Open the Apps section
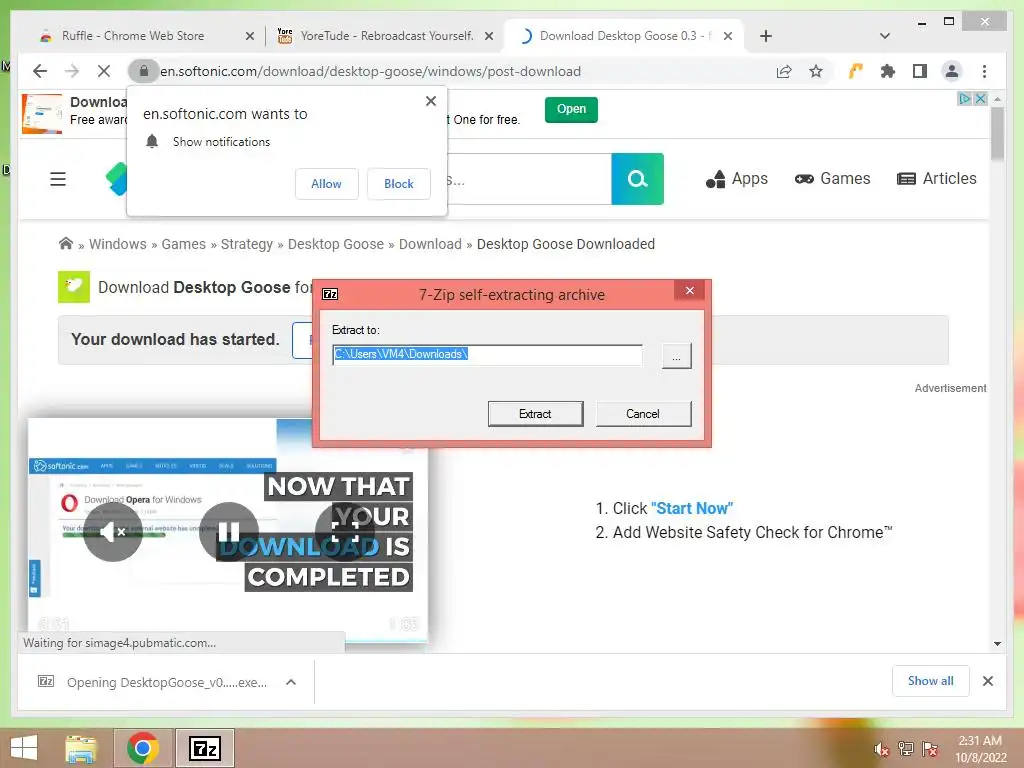Image resolution: width=1024 pixels, height=768 pixels. point(737,179)
